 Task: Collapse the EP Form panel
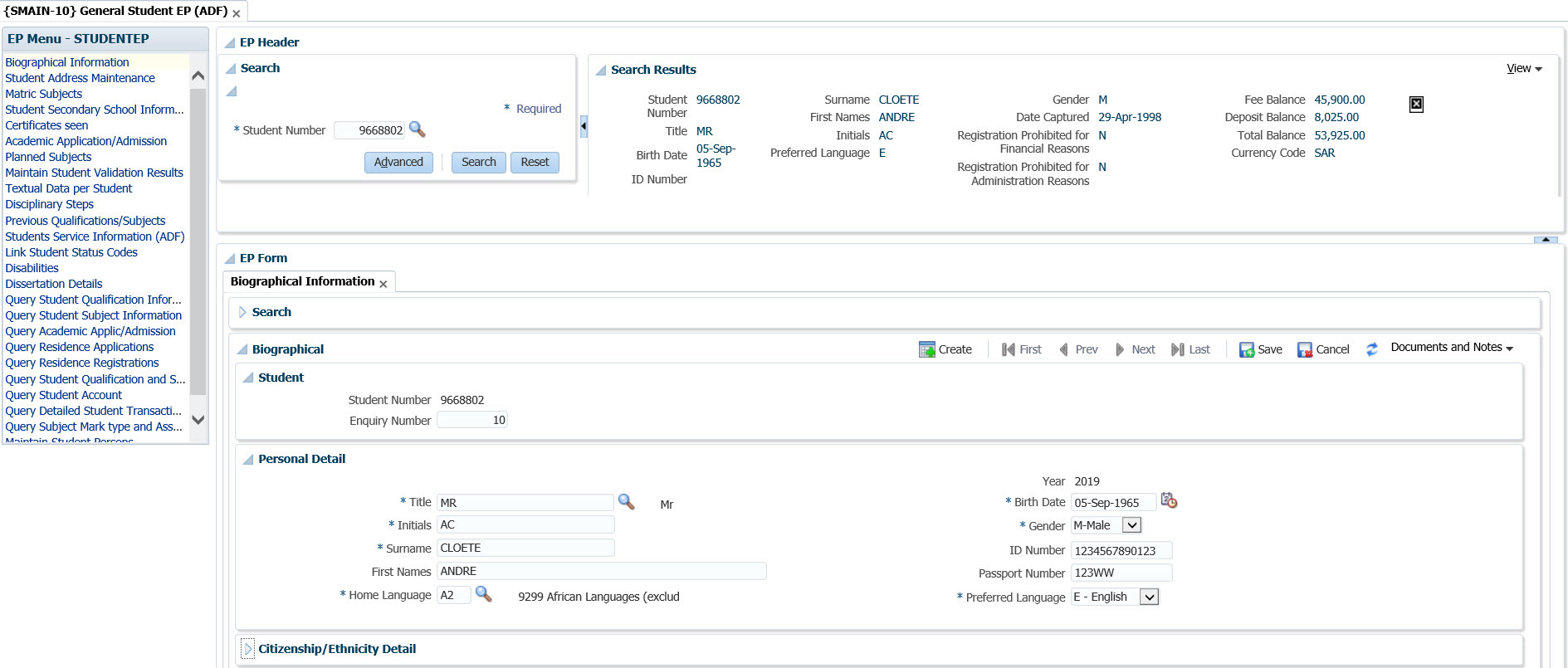tap(230, 259)
